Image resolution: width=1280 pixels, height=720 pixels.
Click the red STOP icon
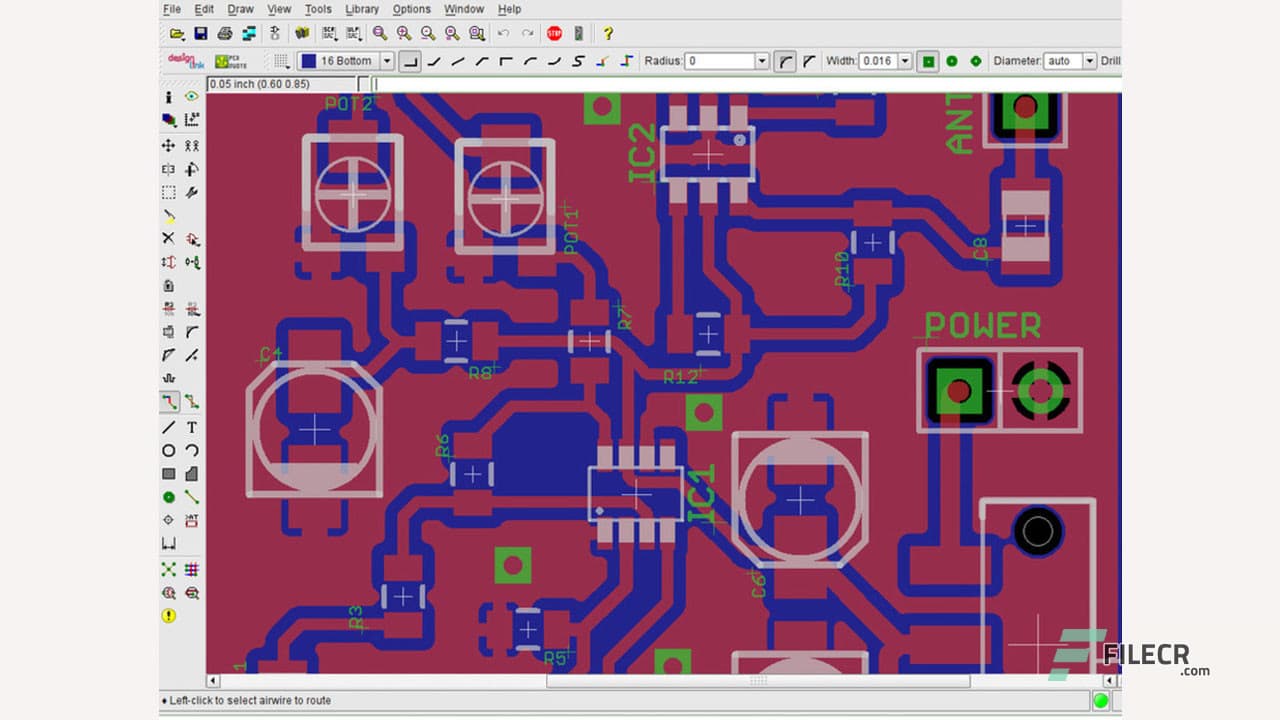pyautogui.click(x=554, y=34)
